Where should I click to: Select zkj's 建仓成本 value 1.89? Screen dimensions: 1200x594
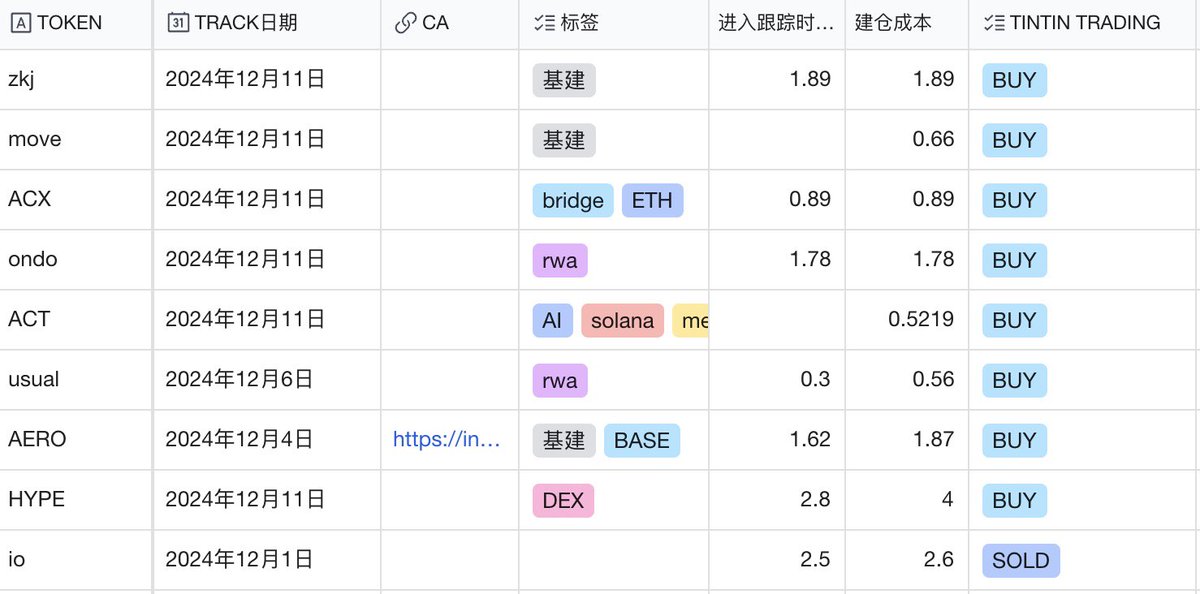[x=934, y=80]
